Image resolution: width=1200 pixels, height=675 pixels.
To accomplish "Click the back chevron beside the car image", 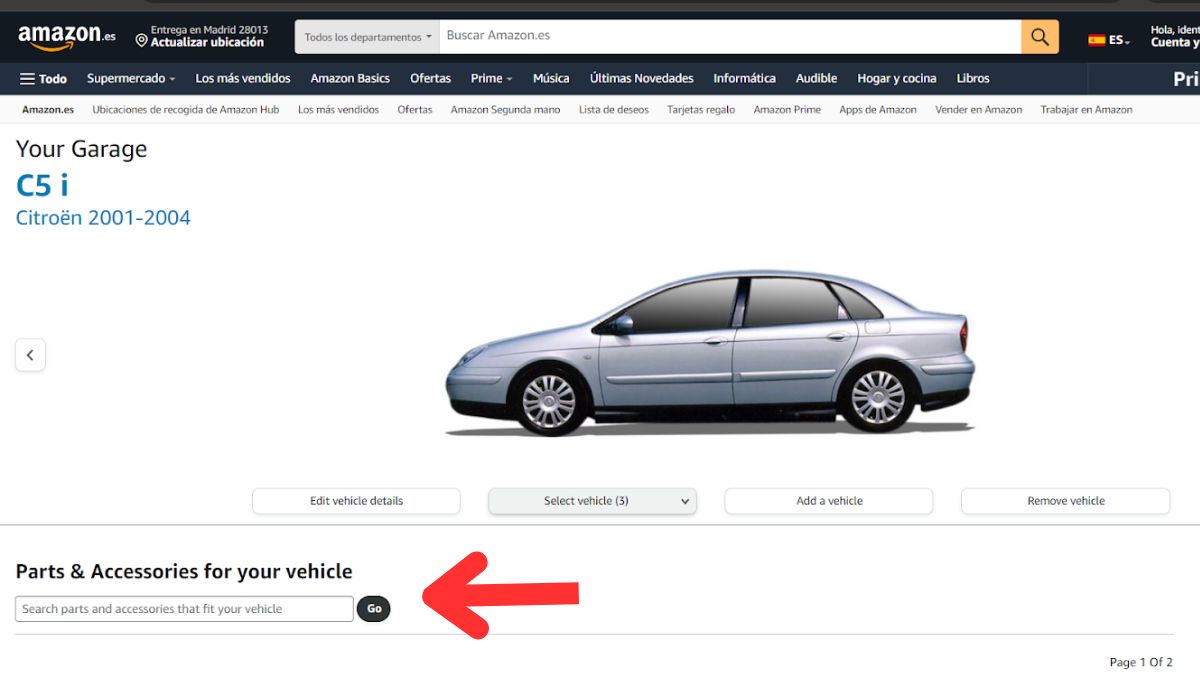I will pyautogui.click(x=30, y=354).
